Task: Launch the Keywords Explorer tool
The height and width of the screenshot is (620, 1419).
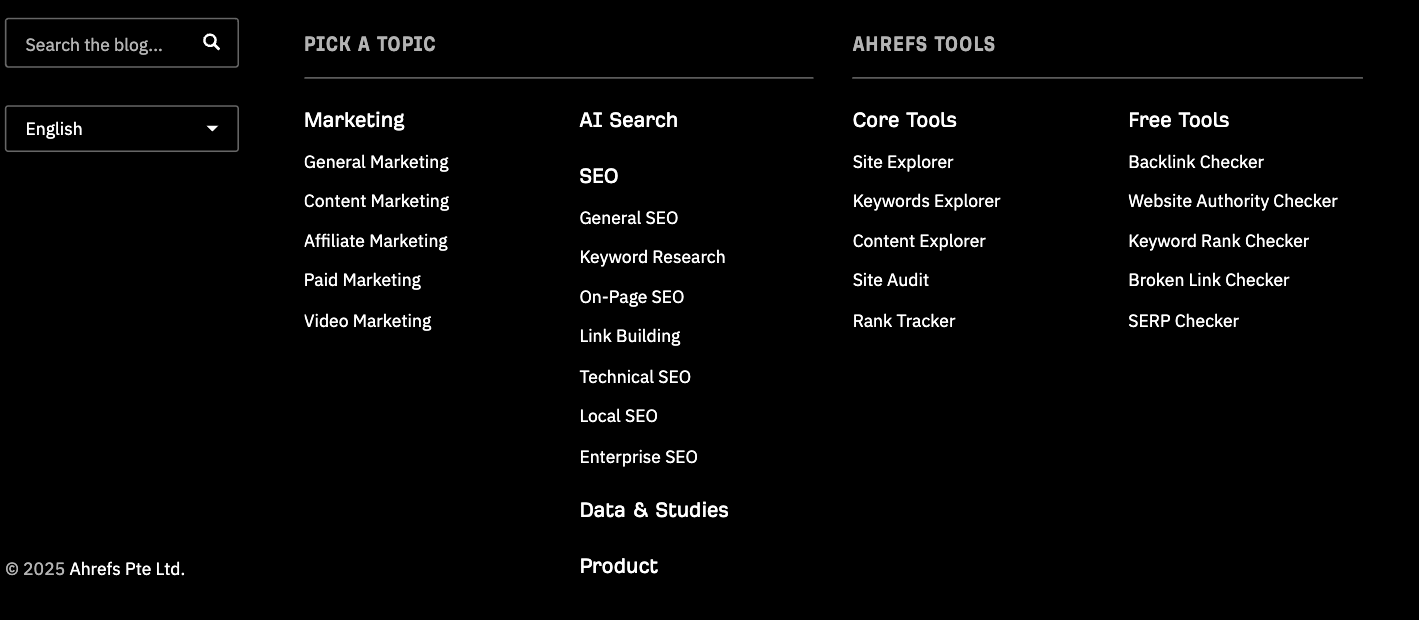Action: tap(926, 201)
